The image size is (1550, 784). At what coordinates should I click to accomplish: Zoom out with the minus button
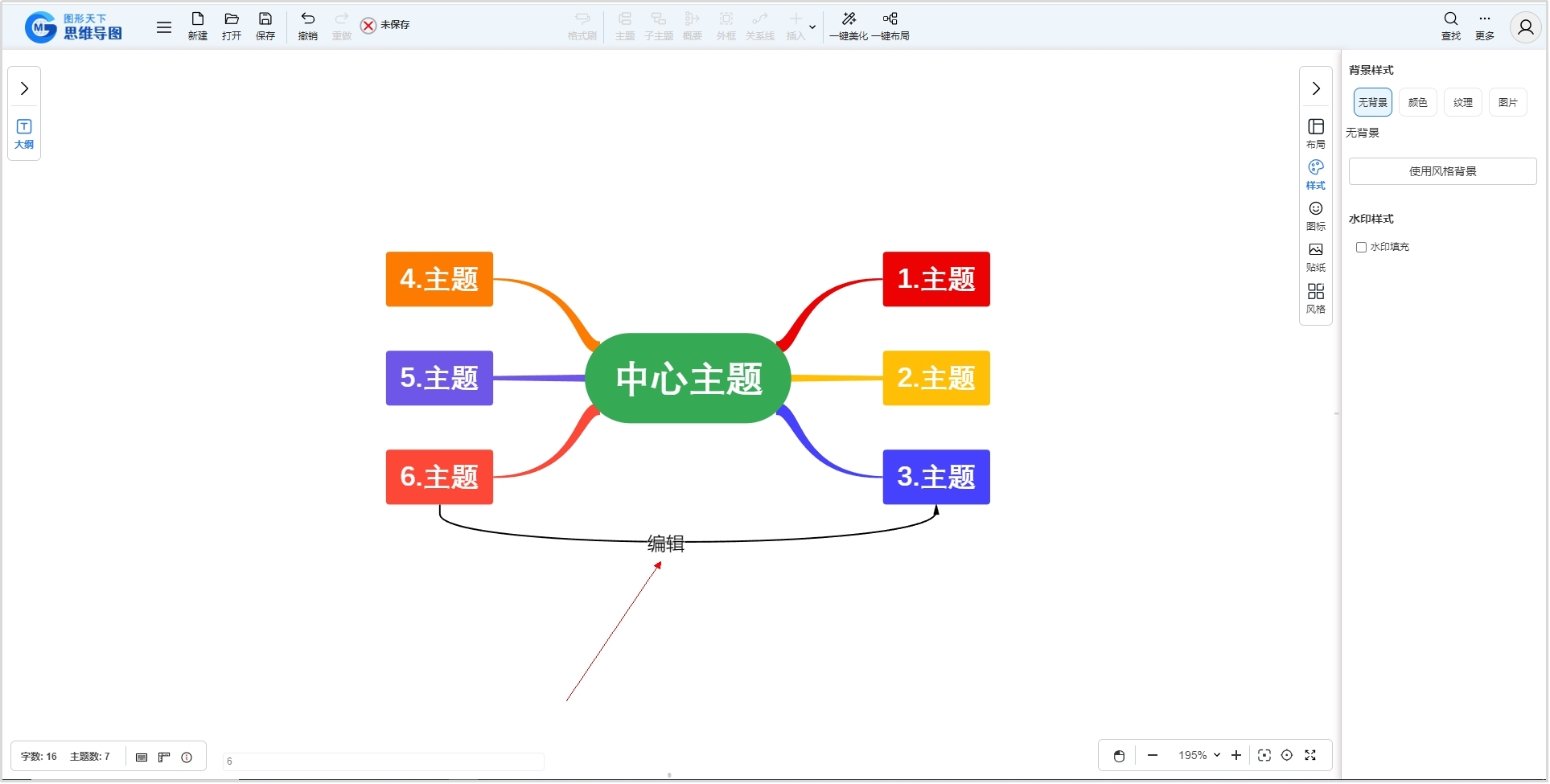(x=1153, y=756)
